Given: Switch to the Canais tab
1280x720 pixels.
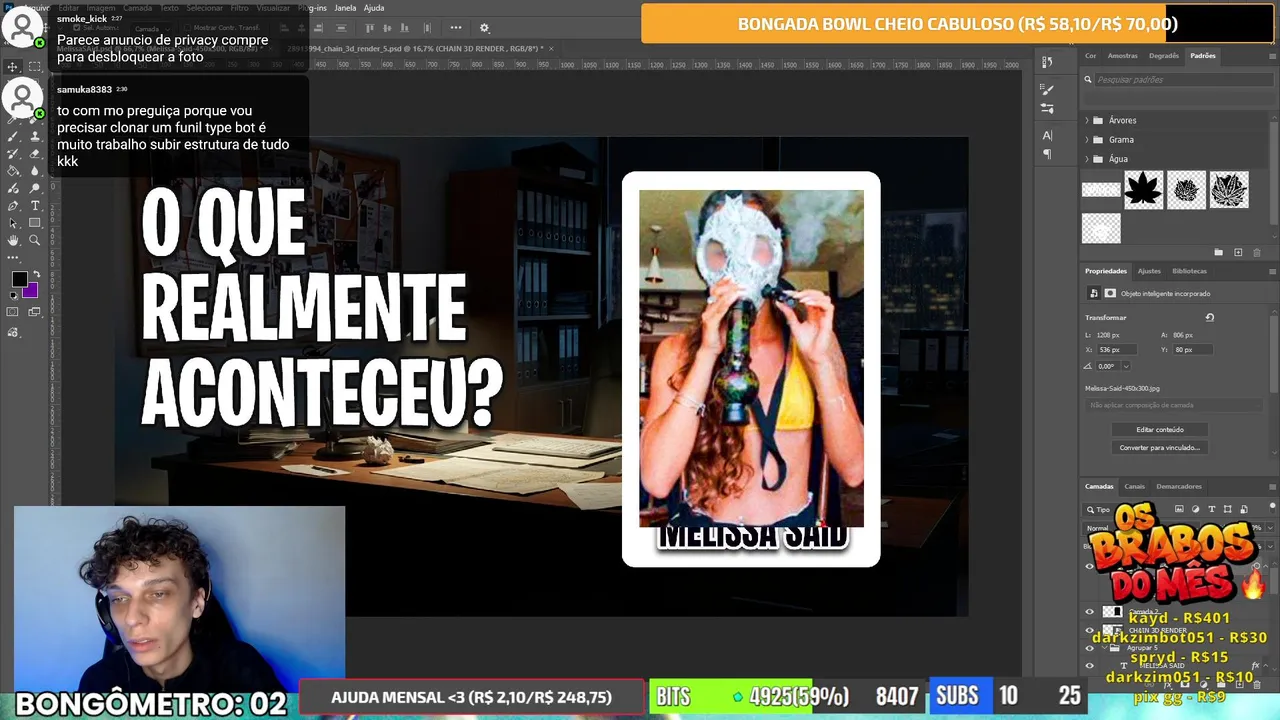Looking at the screenshot, I should tap(1134, 486).
